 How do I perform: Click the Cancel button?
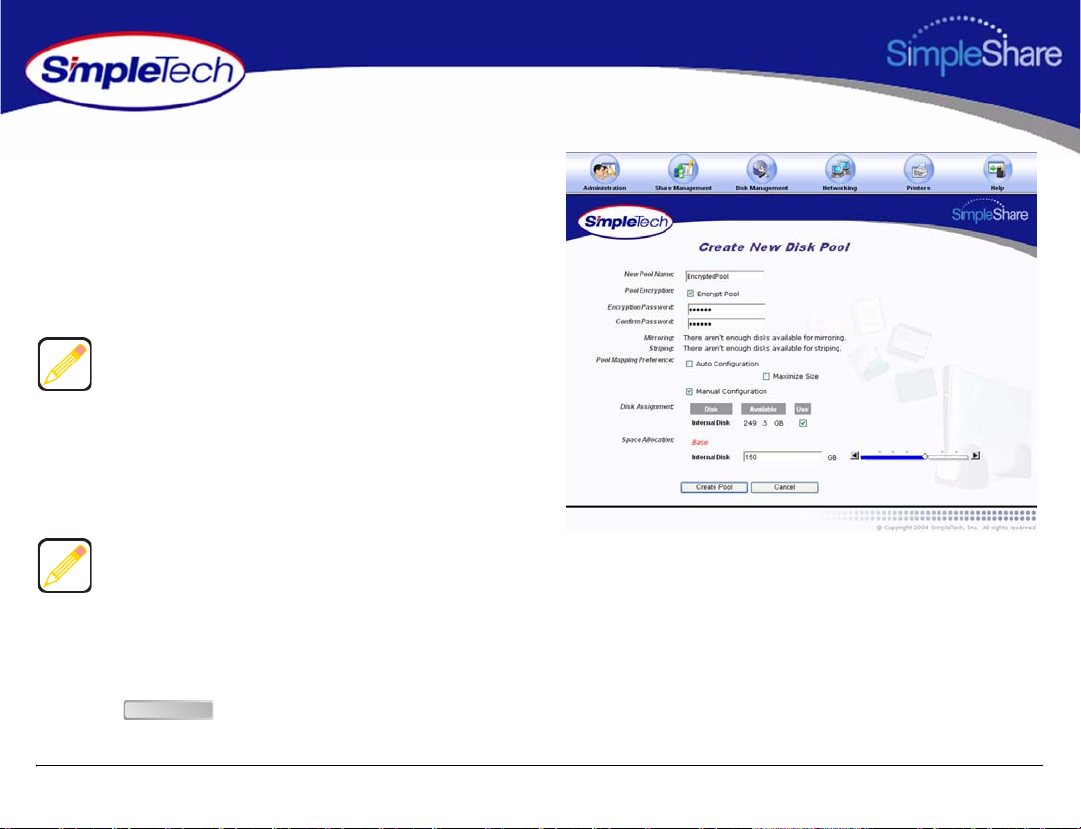click(785, 488)
